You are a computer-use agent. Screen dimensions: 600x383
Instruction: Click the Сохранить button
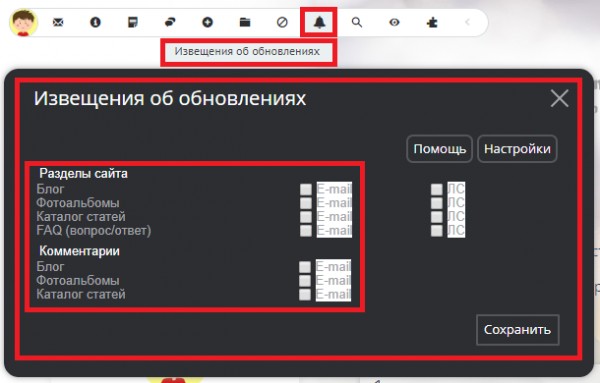517,329
